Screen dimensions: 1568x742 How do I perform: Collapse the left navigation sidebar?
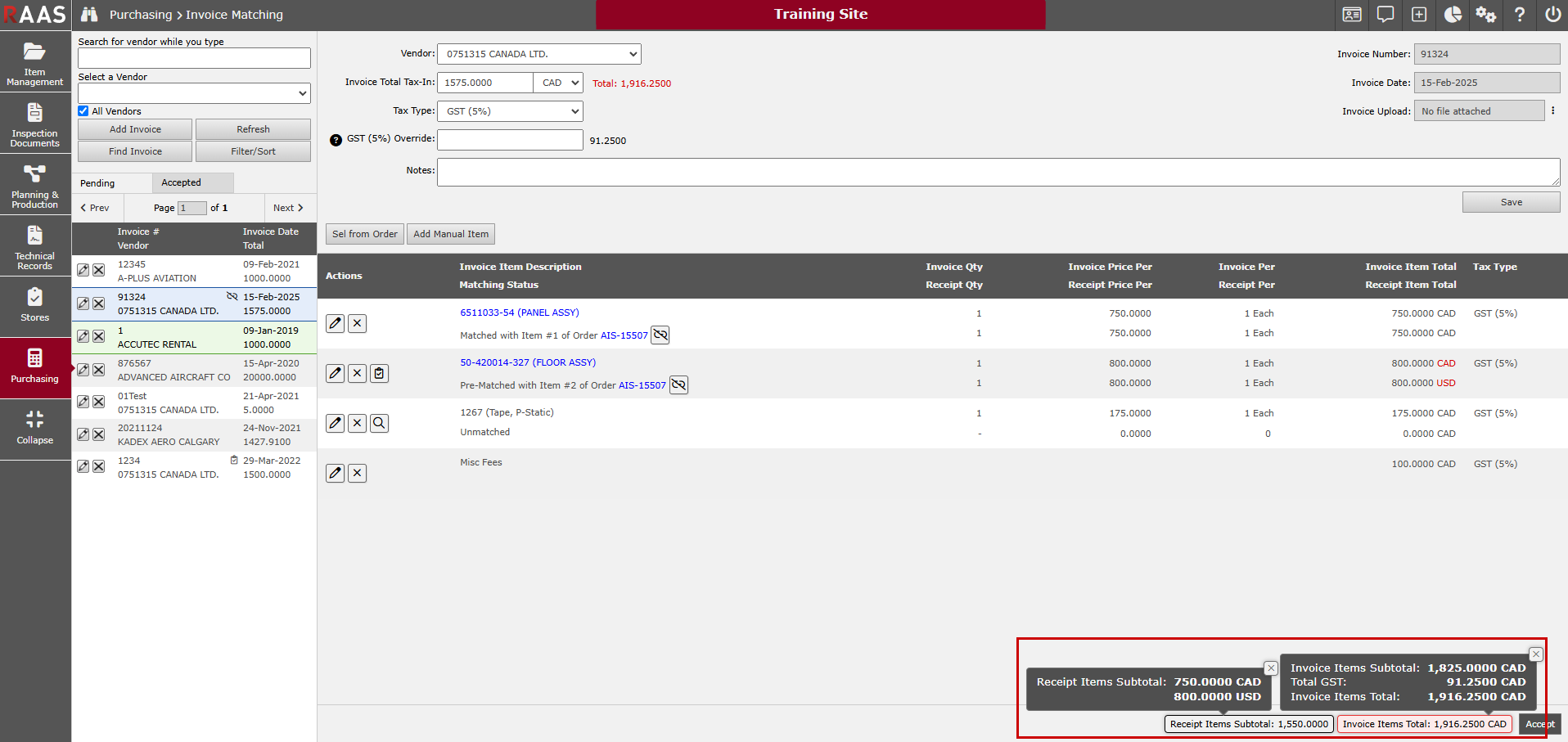[34, 428]
